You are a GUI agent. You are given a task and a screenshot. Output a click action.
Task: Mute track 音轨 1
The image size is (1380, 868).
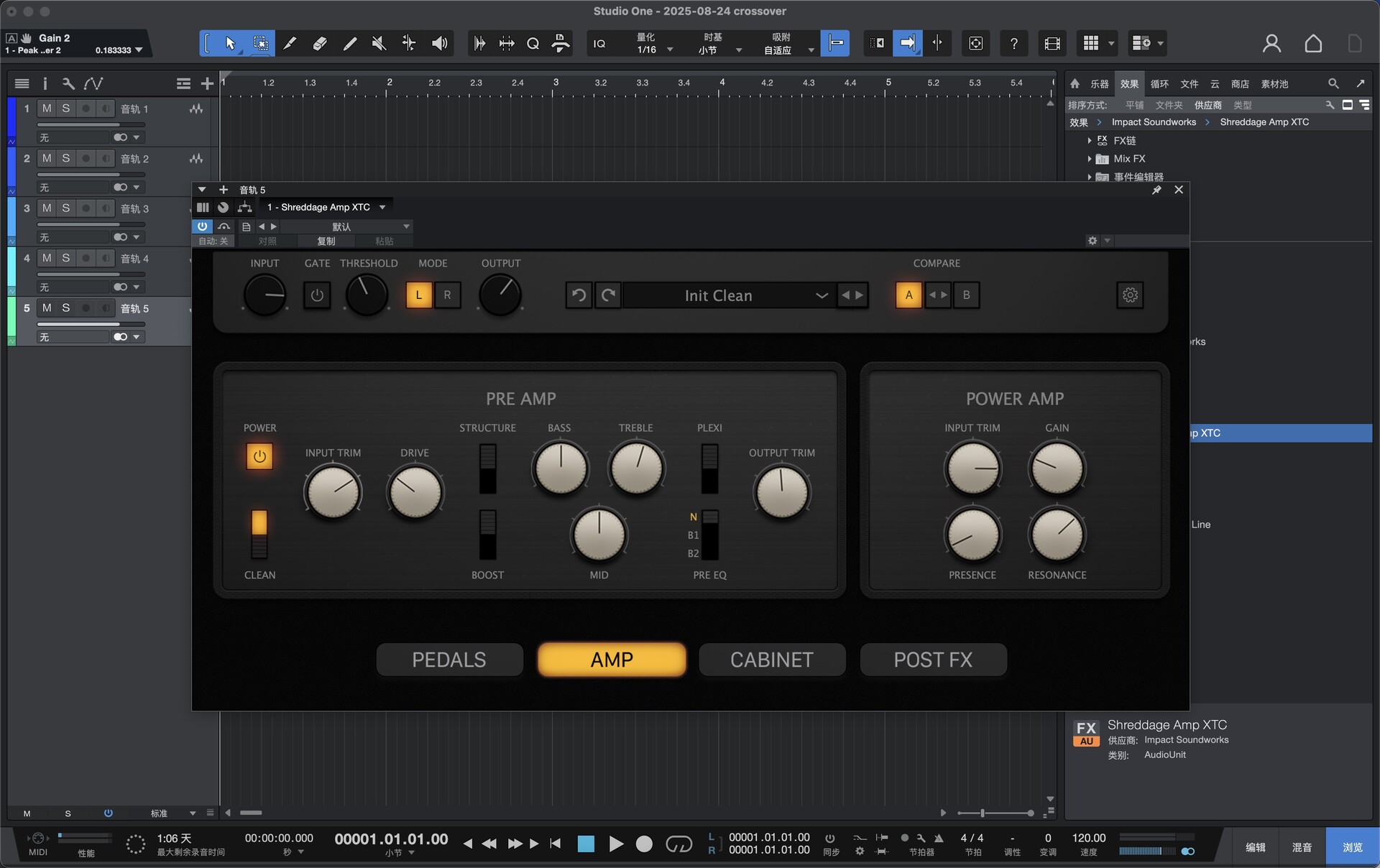point(47,108)
